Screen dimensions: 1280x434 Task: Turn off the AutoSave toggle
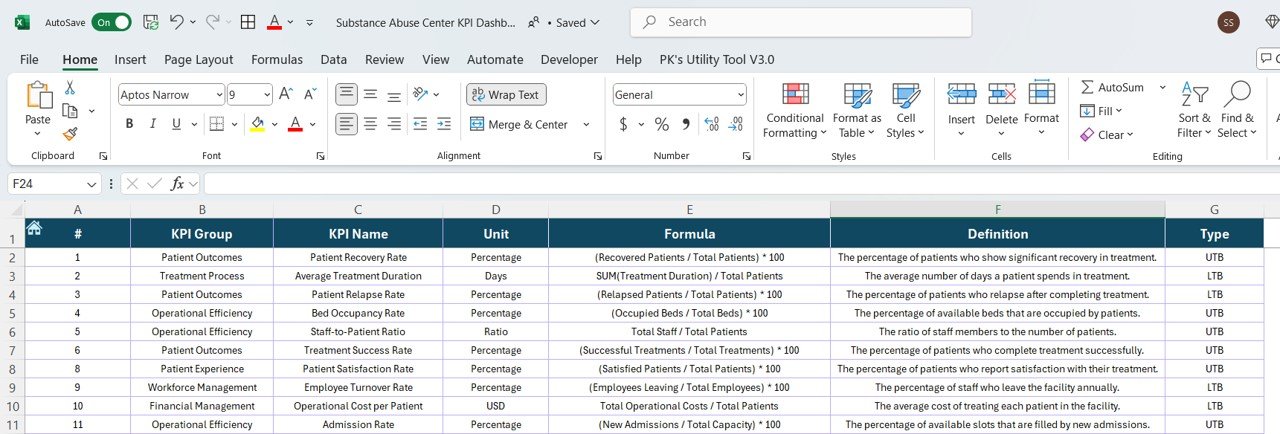(111, 22)
